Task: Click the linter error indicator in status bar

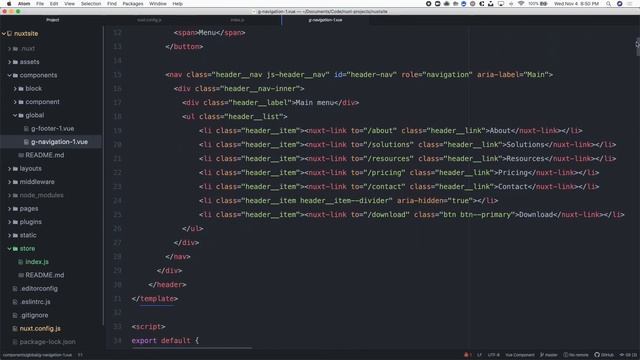Action: [468, 355]
